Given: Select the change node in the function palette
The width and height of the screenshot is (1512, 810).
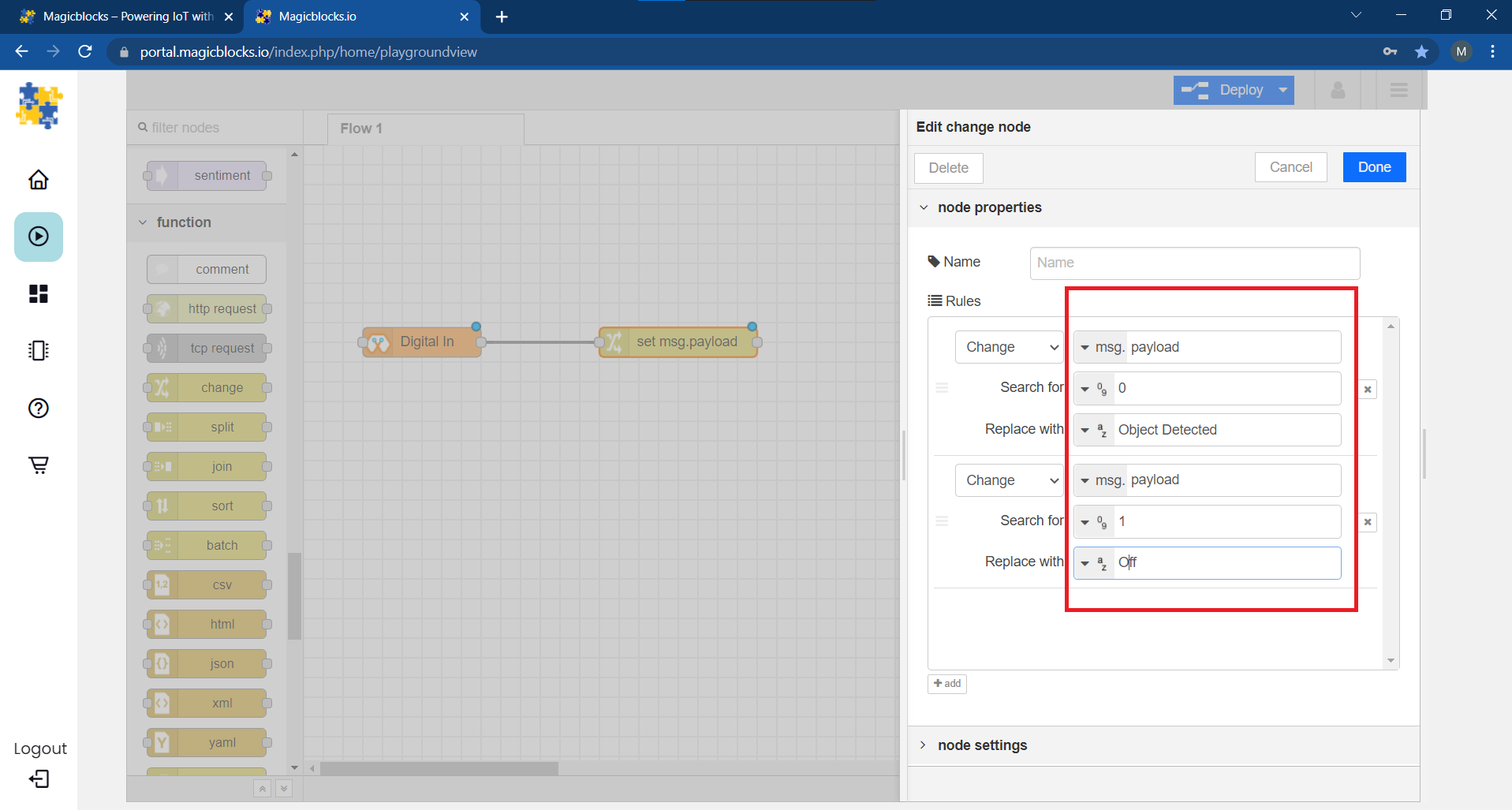Looking at the screenshot, I should [x=206, y=387].
